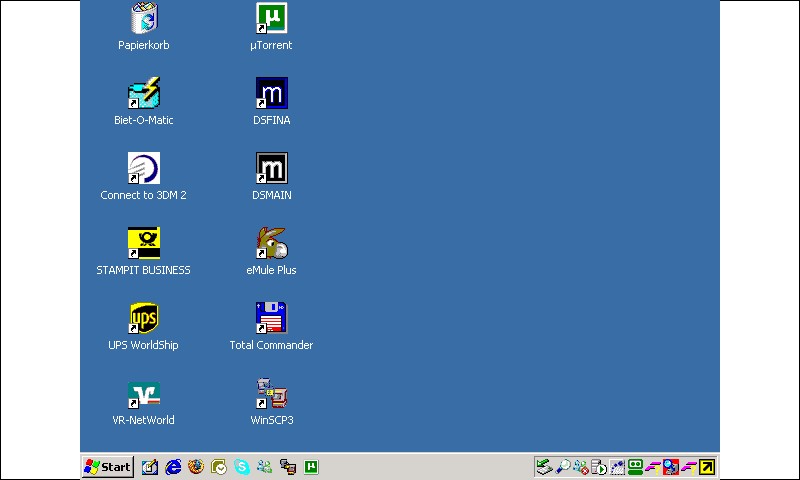Launch MSN Messenger from quick launch
This screenshot has width=800, height=480.
[x=265, y=467]
